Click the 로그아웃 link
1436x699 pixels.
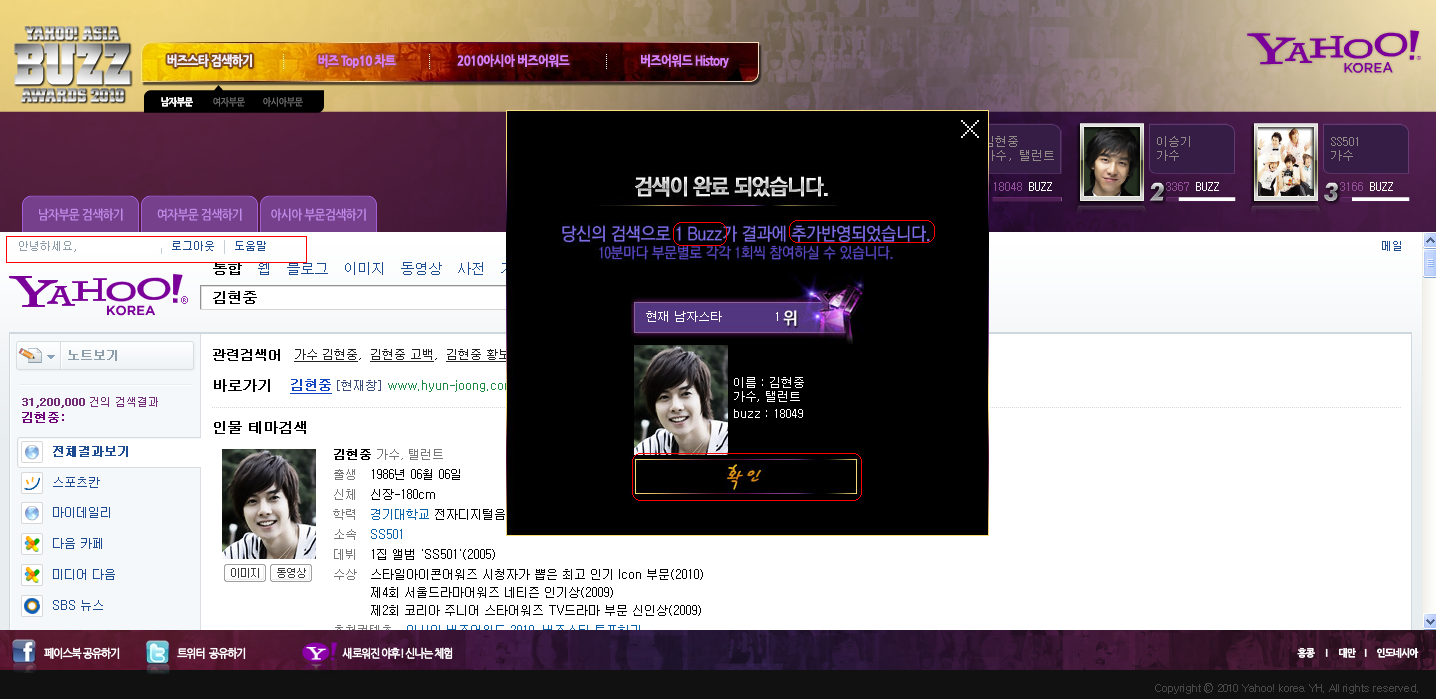coord(193,245)
